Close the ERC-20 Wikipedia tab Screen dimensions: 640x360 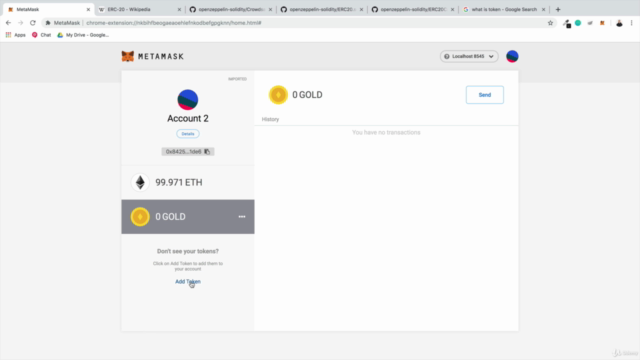click(179, 9)
